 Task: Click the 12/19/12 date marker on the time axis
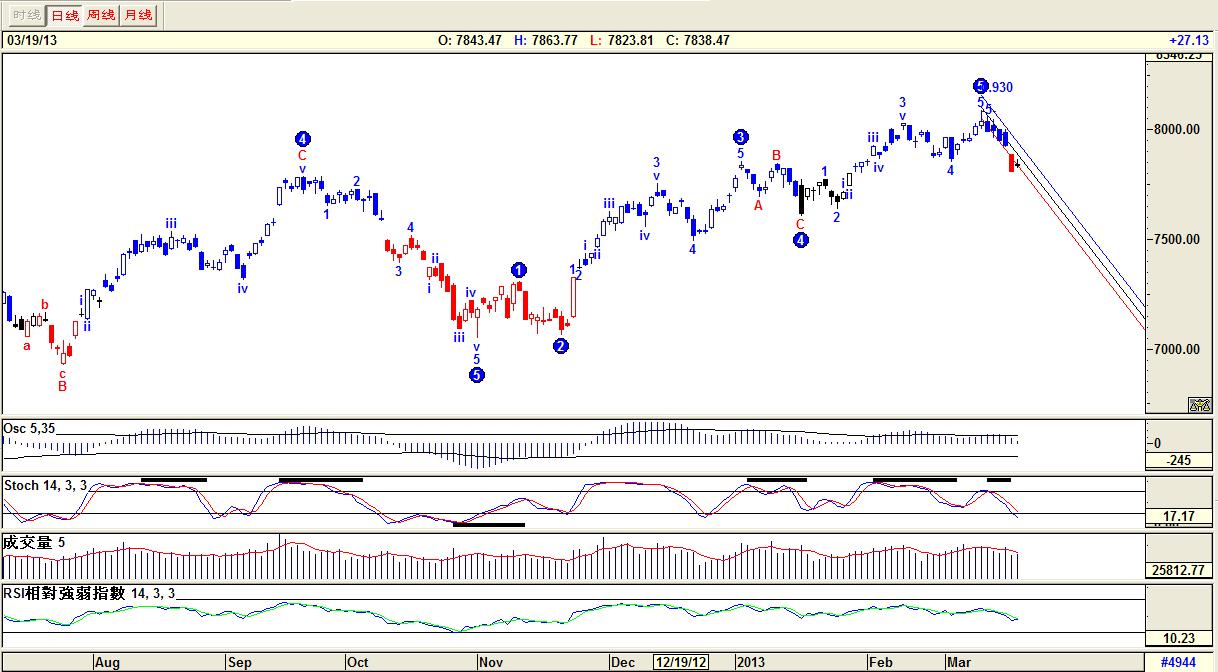tap(681, 662)
